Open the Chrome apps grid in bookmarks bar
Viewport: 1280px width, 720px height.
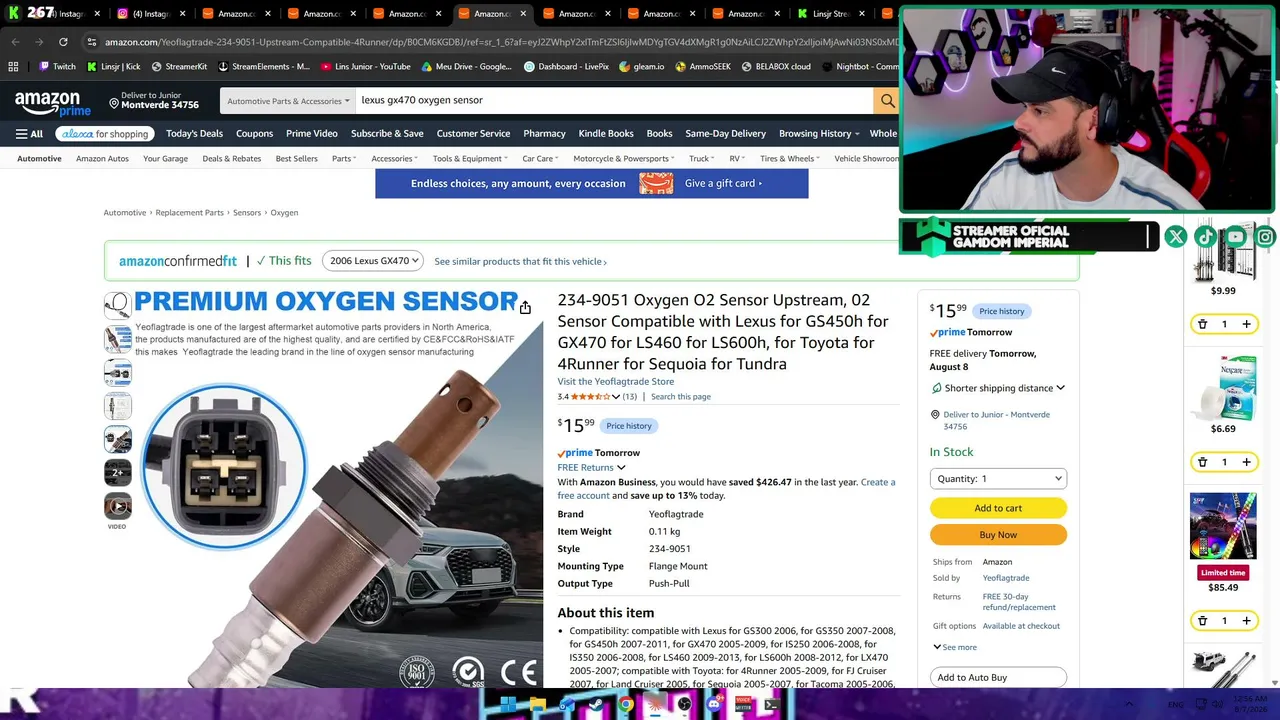[x=13, y=67]
